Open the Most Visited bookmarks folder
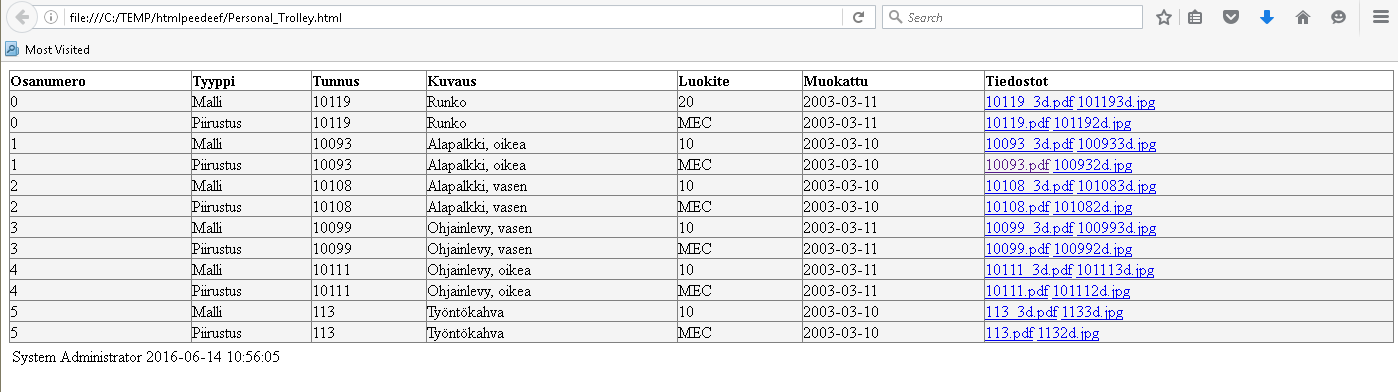 click(x=48, y=49)
